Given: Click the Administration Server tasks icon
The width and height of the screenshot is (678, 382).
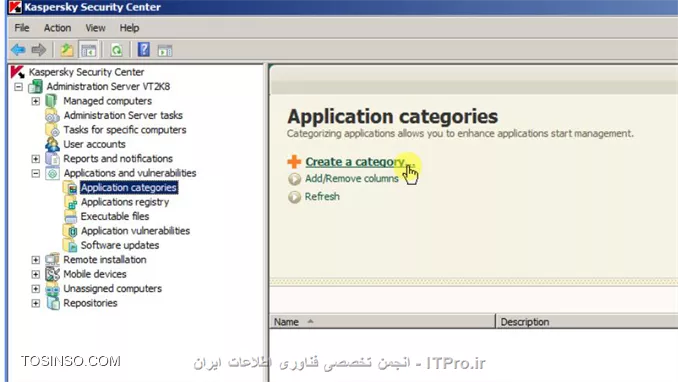Looking at the screenshot, I should click(52, 116).
